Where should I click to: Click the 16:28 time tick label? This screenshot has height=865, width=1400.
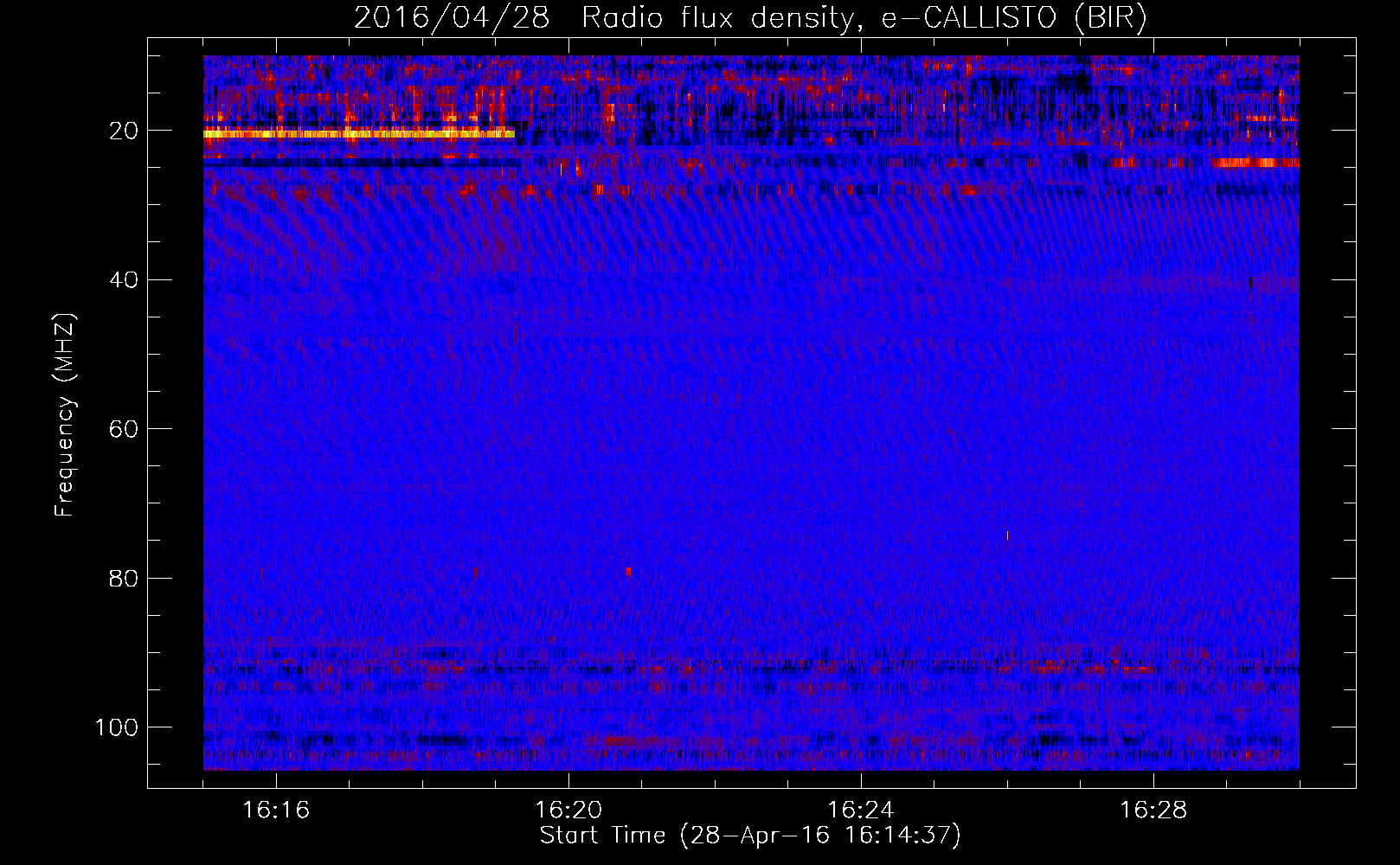pos(1153,810)
